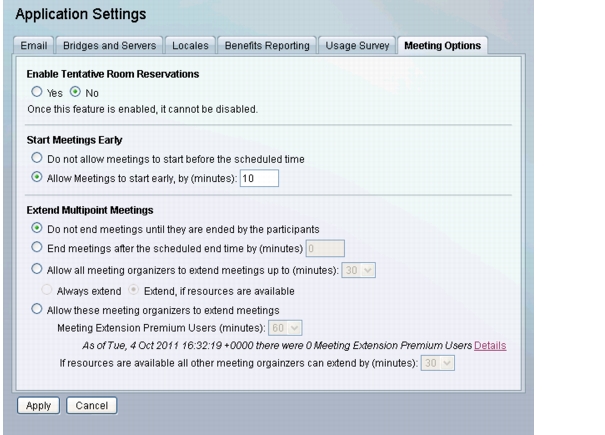605x435 pixels.
Task: Select the Benefits Reporting tab
Action: [267, 46]
